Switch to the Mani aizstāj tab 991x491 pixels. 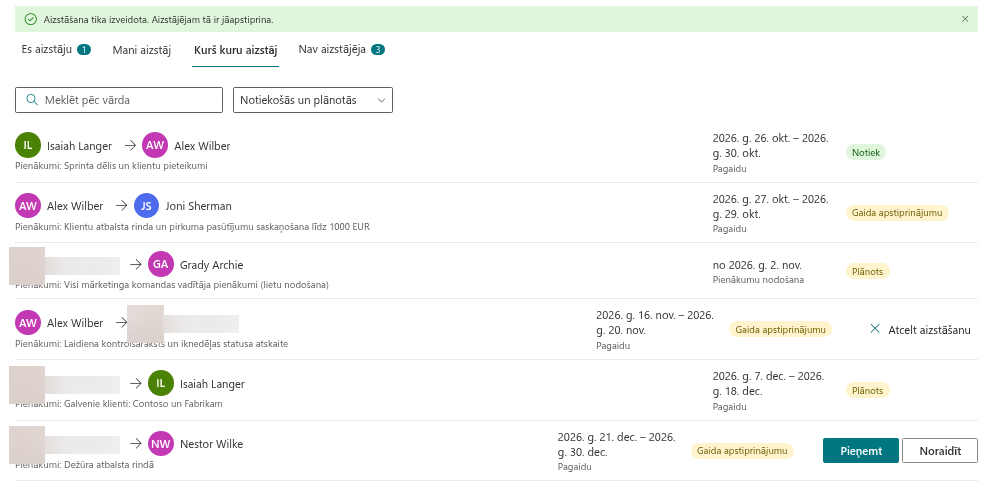point(142,51)
